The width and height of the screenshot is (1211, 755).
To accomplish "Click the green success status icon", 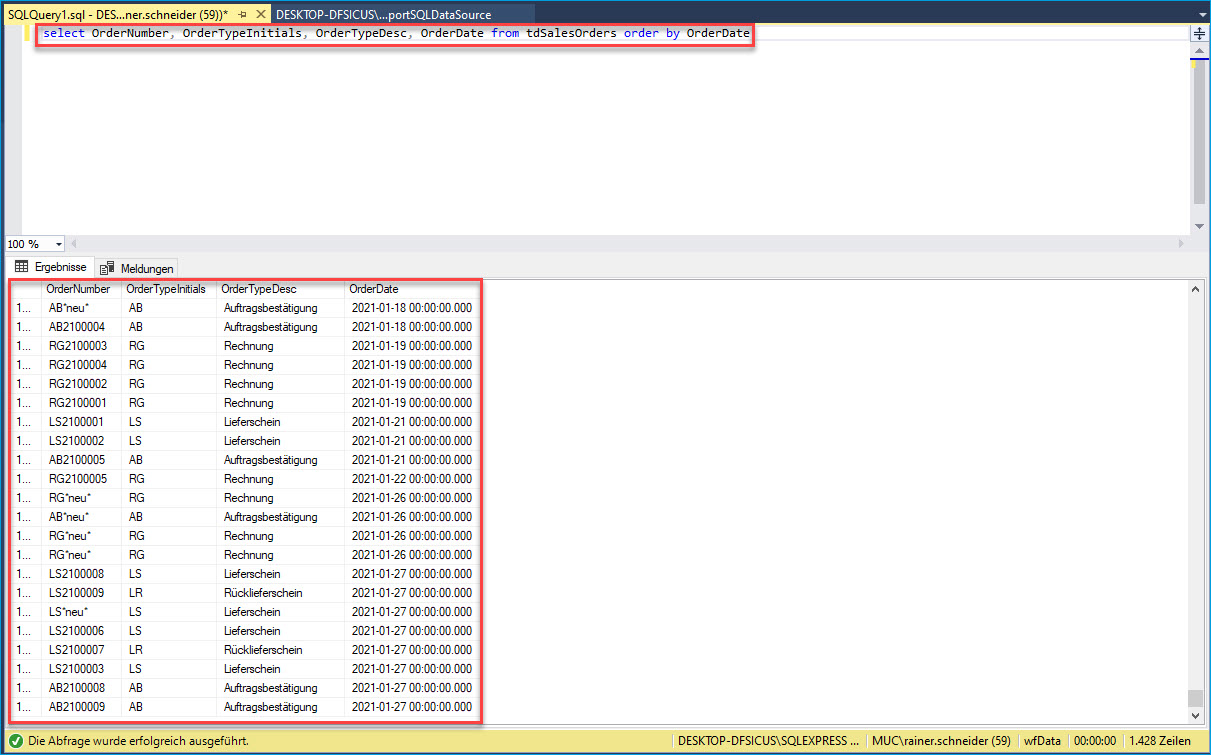I will (16, 741).
